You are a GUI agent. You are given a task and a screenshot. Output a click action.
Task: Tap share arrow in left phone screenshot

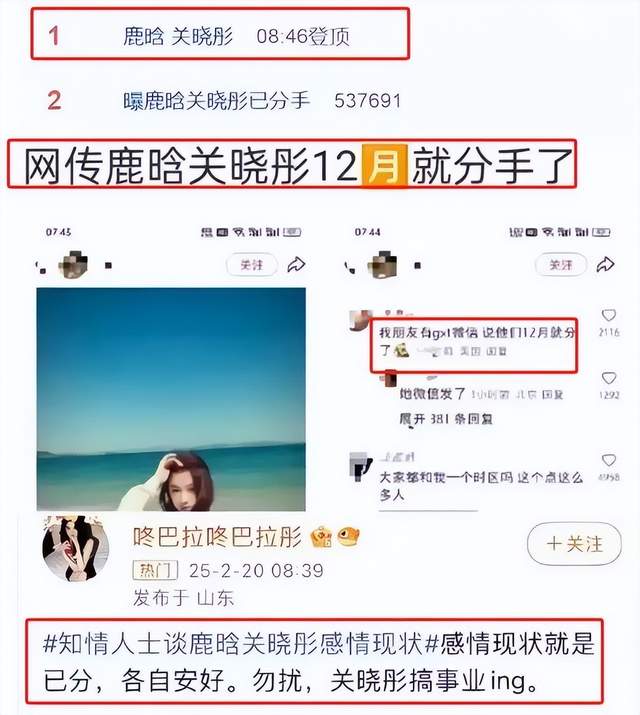296,264
